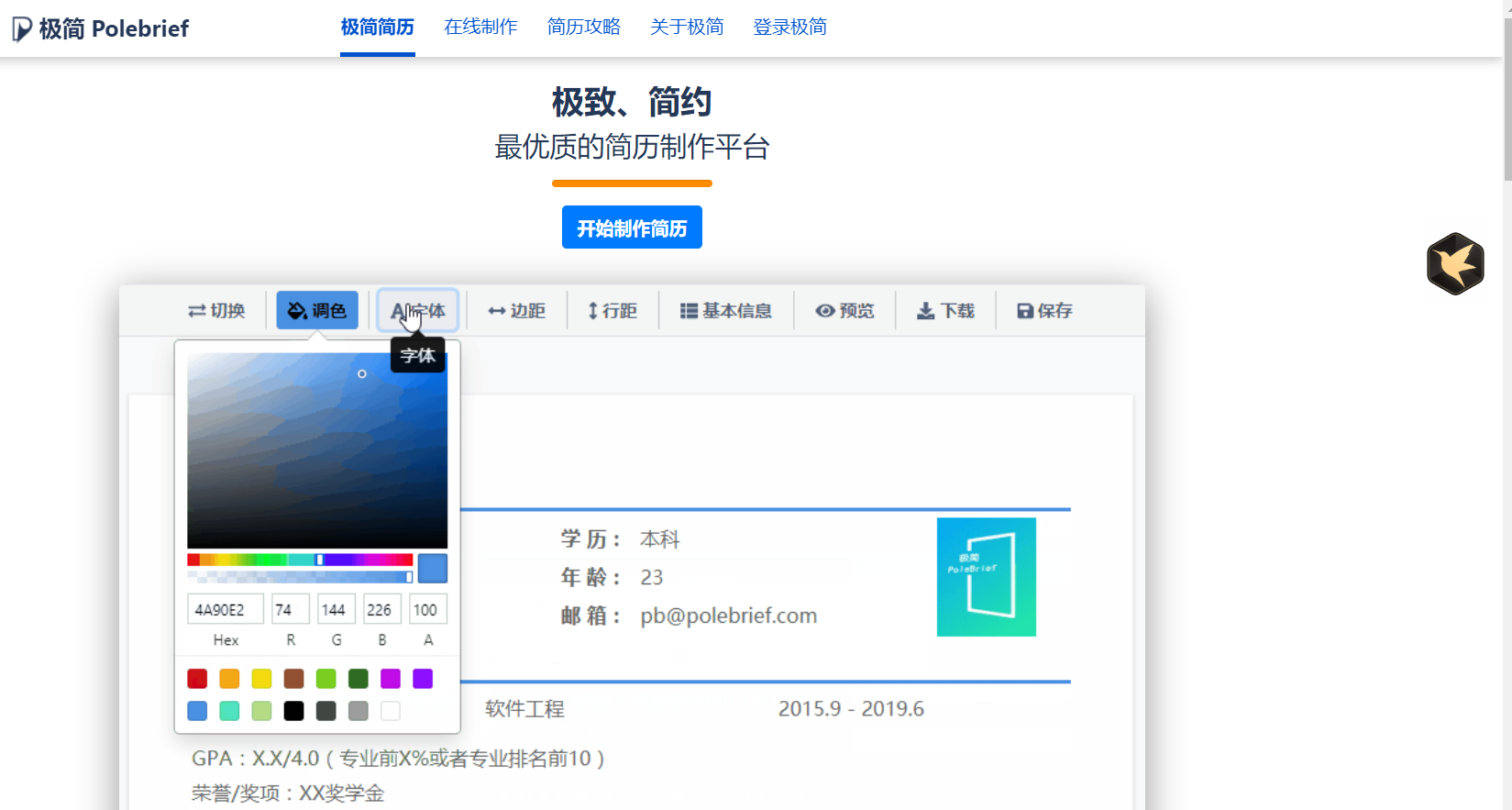Viewport: 1512px width, 810px height.
Task: Download resume with 下载 button
Action: pyautogui.click(x=945, y=311)
